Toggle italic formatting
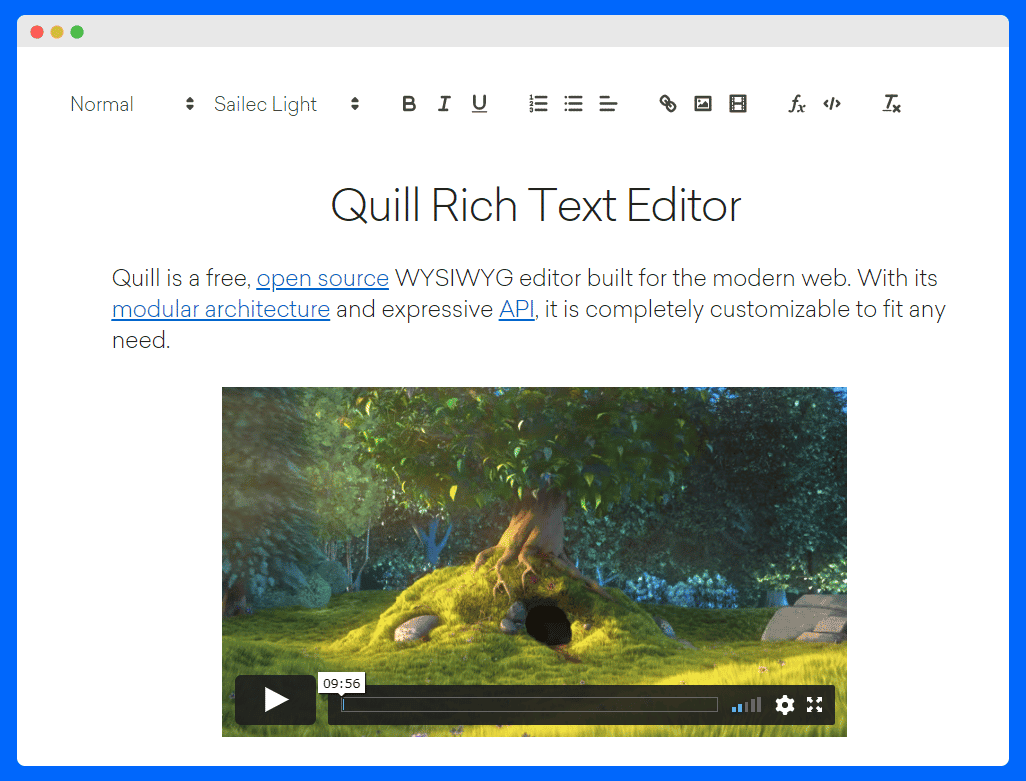 point(444,104)
